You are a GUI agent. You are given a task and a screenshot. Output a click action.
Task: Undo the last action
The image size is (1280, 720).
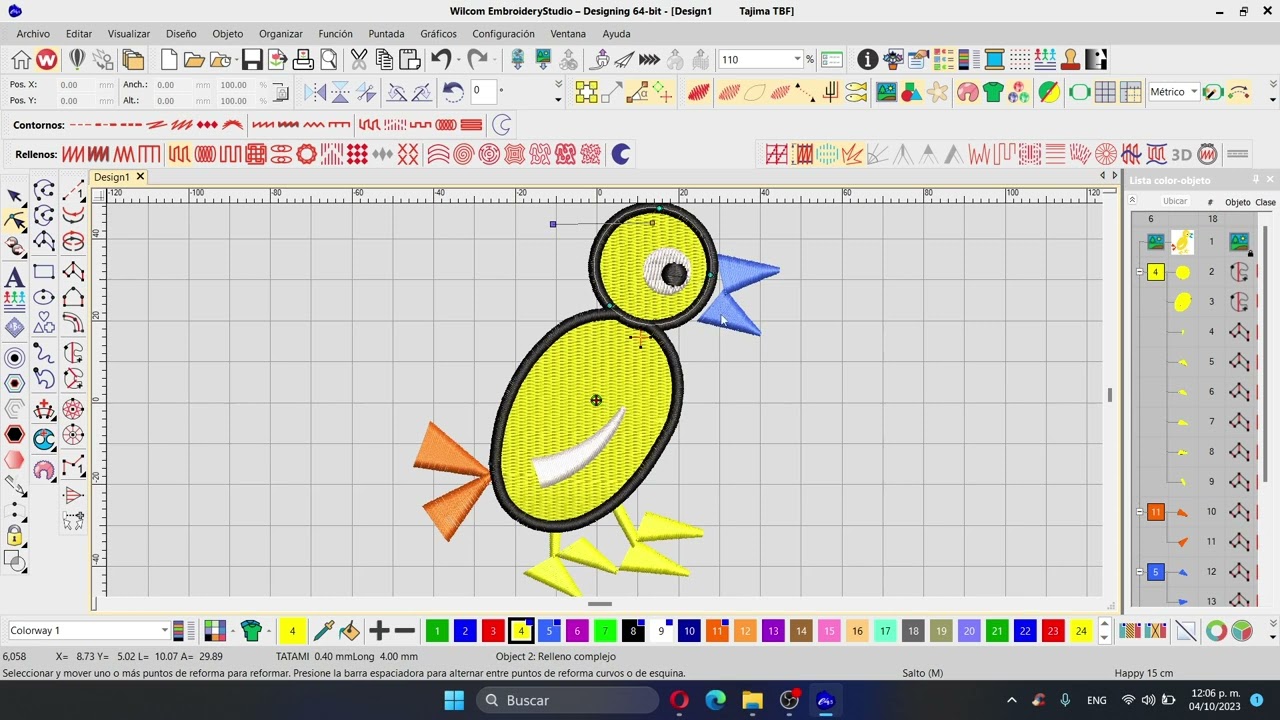[441, 60]
